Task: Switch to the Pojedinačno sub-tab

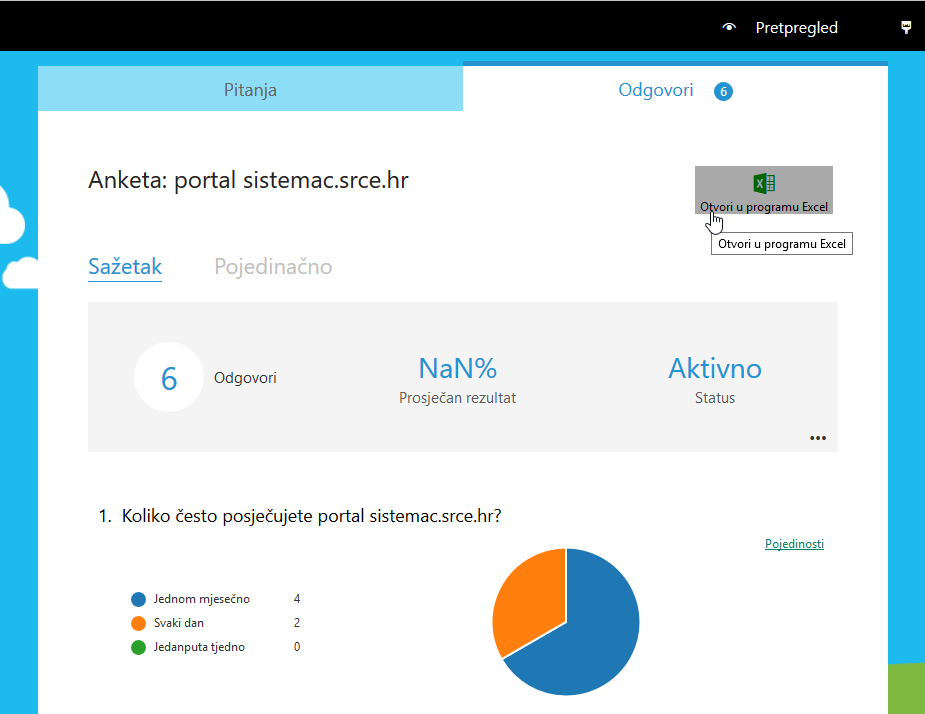Action: click(x=273, y=267)
